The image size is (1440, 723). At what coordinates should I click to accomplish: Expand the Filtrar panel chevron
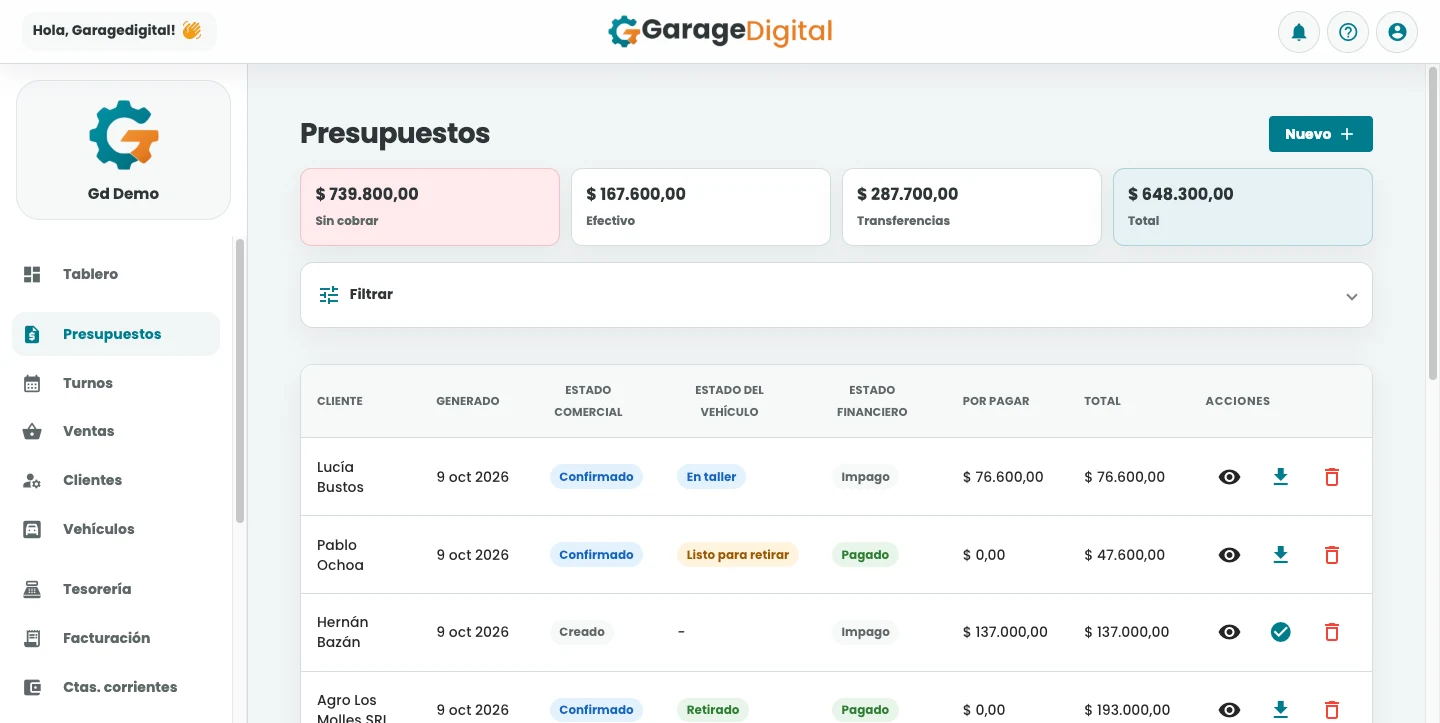point(1352,296)
